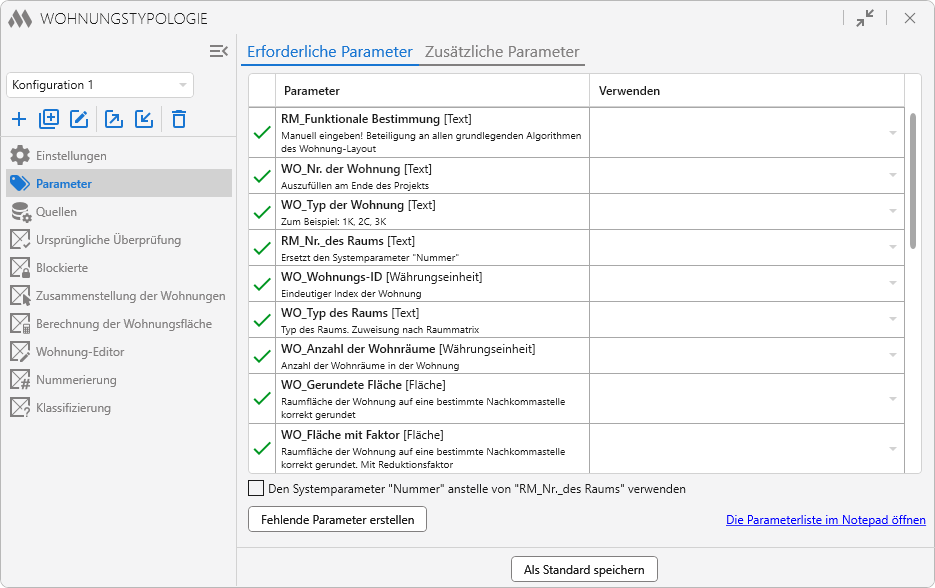The image size is (935, 588).
Task: Open the Konfiguration 1 dropdown
Action: click(100, 85)
